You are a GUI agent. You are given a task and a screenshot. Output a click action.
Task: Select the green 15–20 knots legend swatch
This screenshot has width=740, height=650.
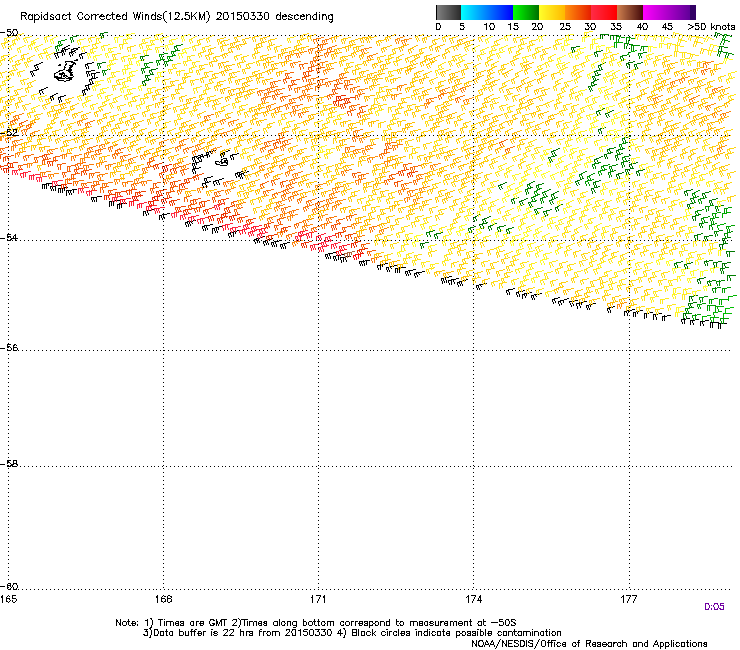click(526, 12)
